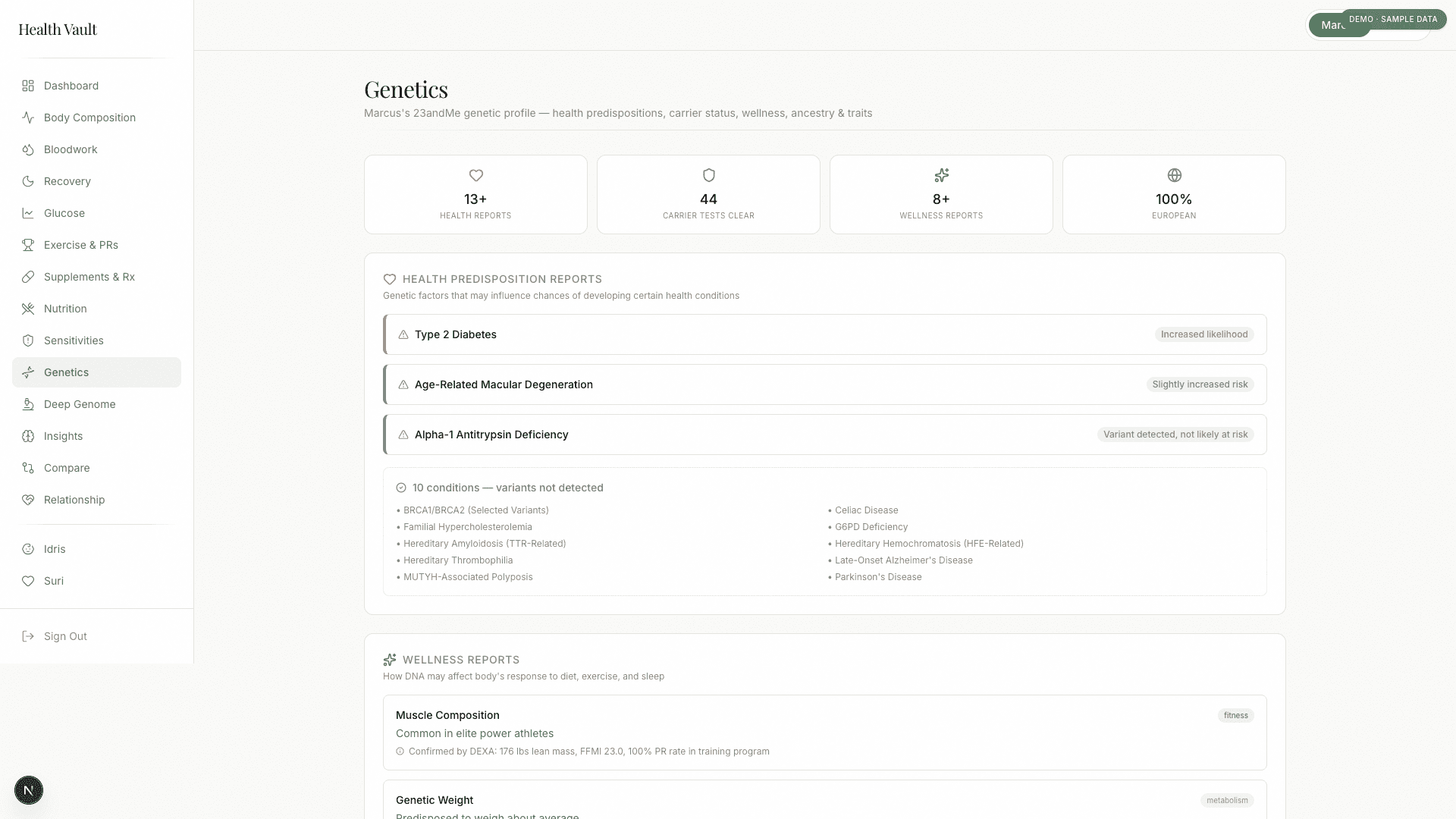Select Insights in the sidebar
The image size is (1456, 819).
coord(96,436)
